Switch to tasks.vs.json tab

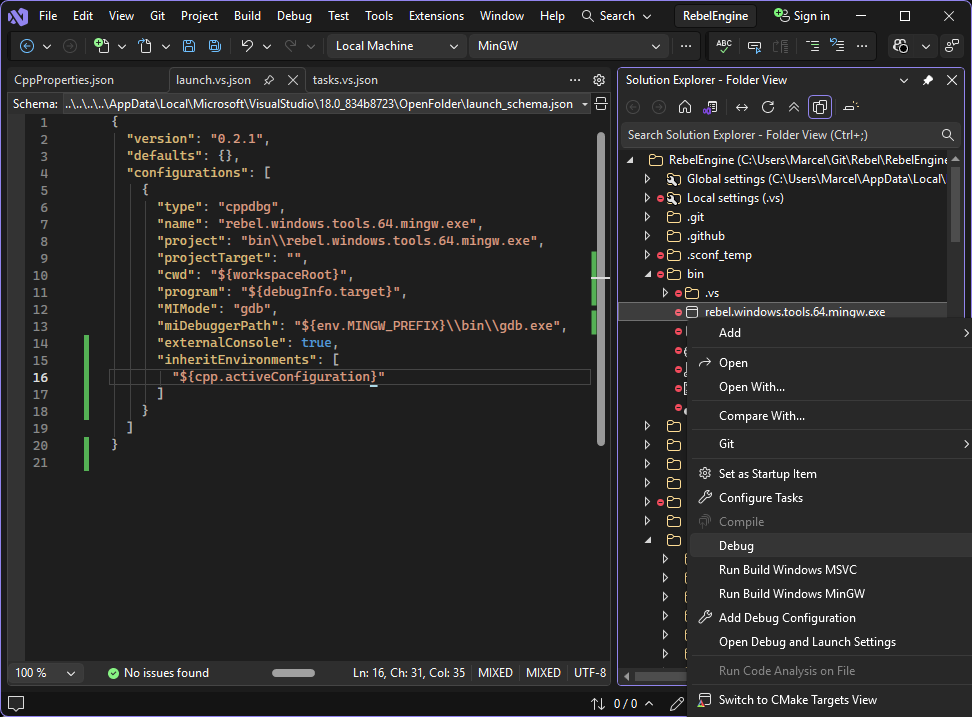[345, 80]
